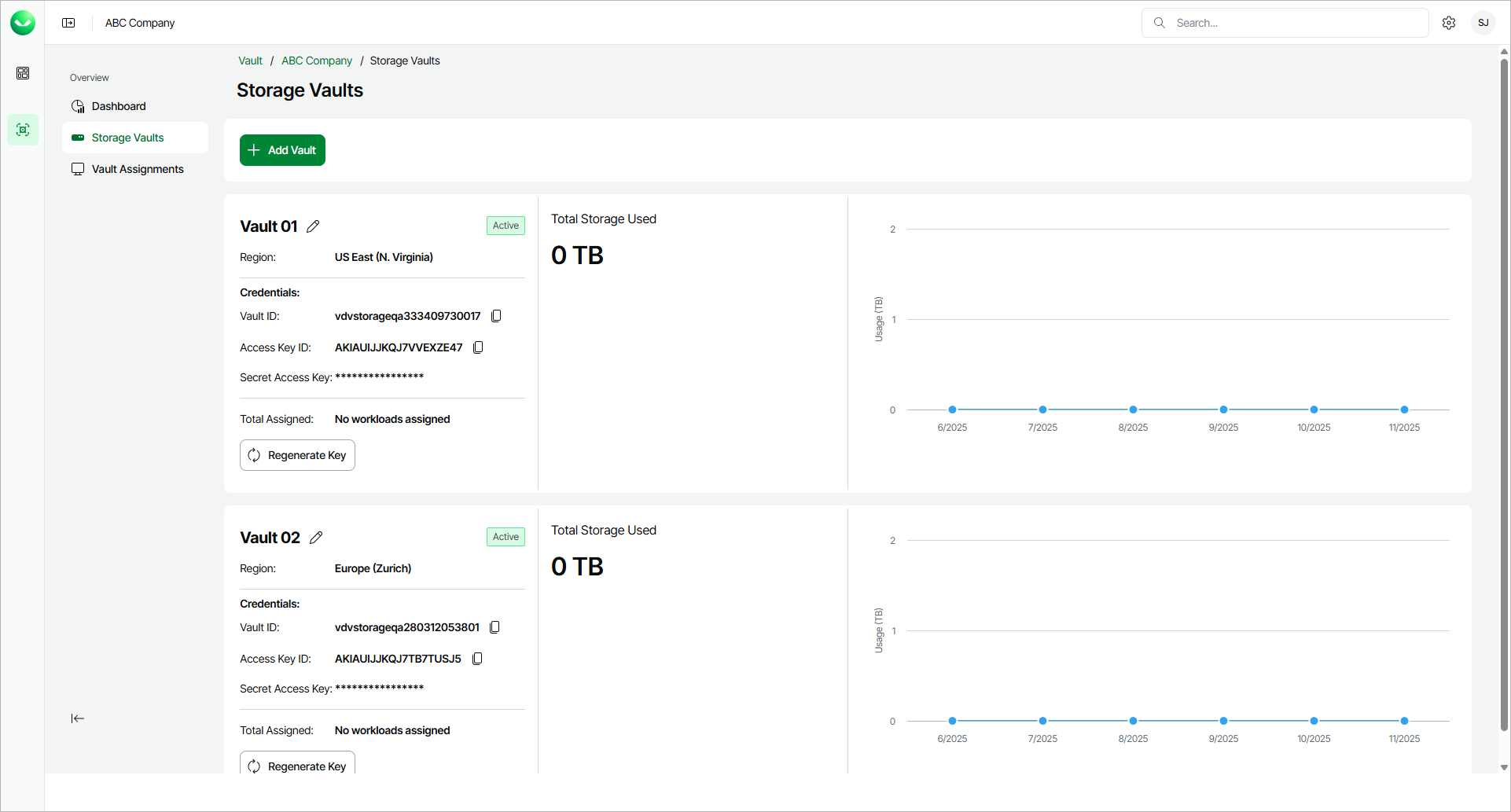The width and height of the screenshot is (1511, 812).
Task: Toggle the sidebar panel icon in header
Action: click(x=68, y=23)
